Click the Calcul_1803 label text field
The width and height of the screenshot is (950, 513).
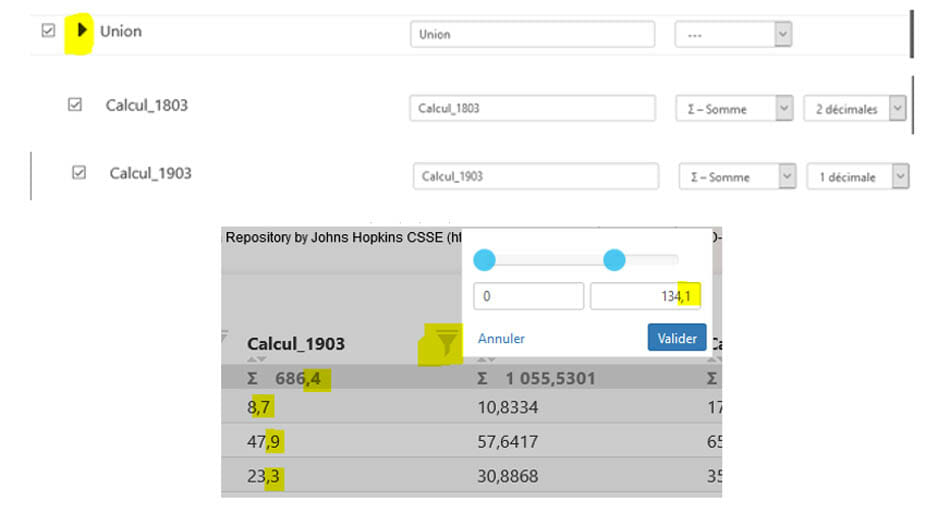click(x=532, y=108)
